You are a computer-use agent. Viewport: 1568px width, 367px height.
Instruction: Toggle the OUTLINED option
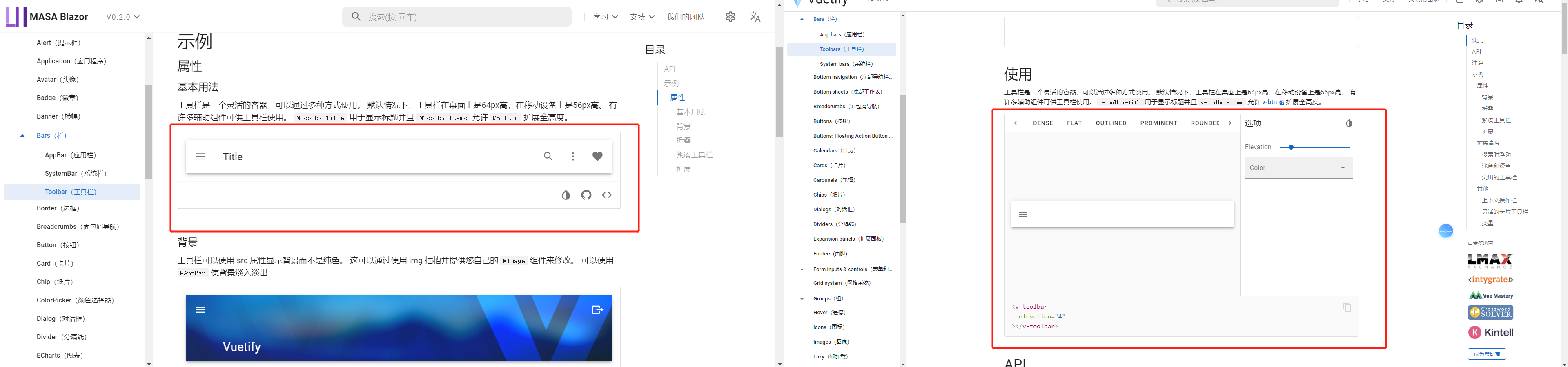(1111, 123)
